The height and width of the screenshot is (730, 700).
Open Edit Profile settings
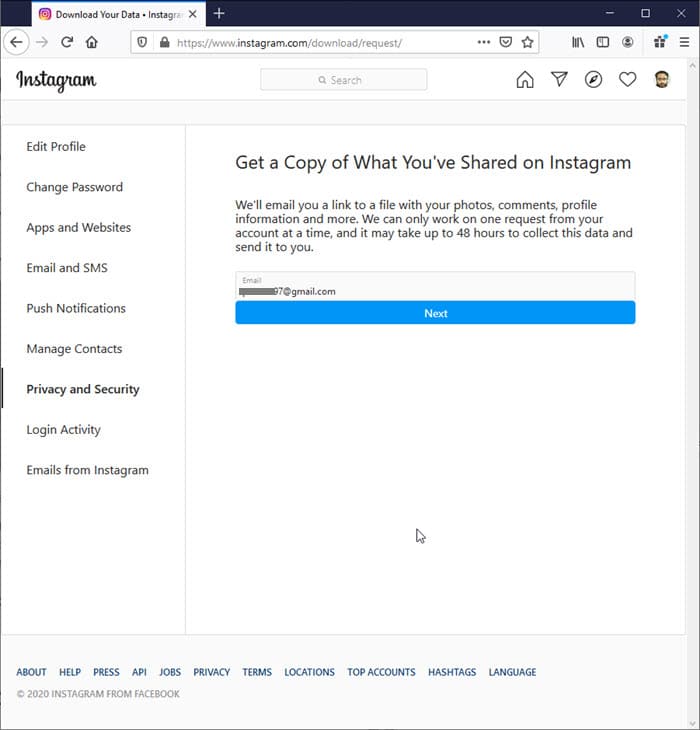tap(56, 147)
